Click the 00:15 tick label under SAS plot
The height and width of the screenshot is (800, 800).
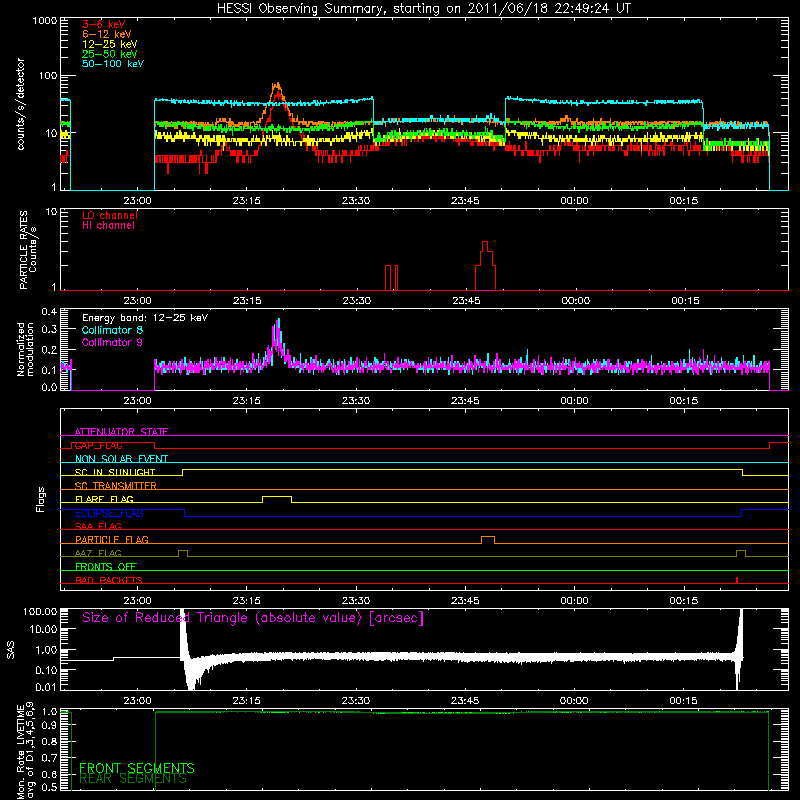[x=683, y=701]
